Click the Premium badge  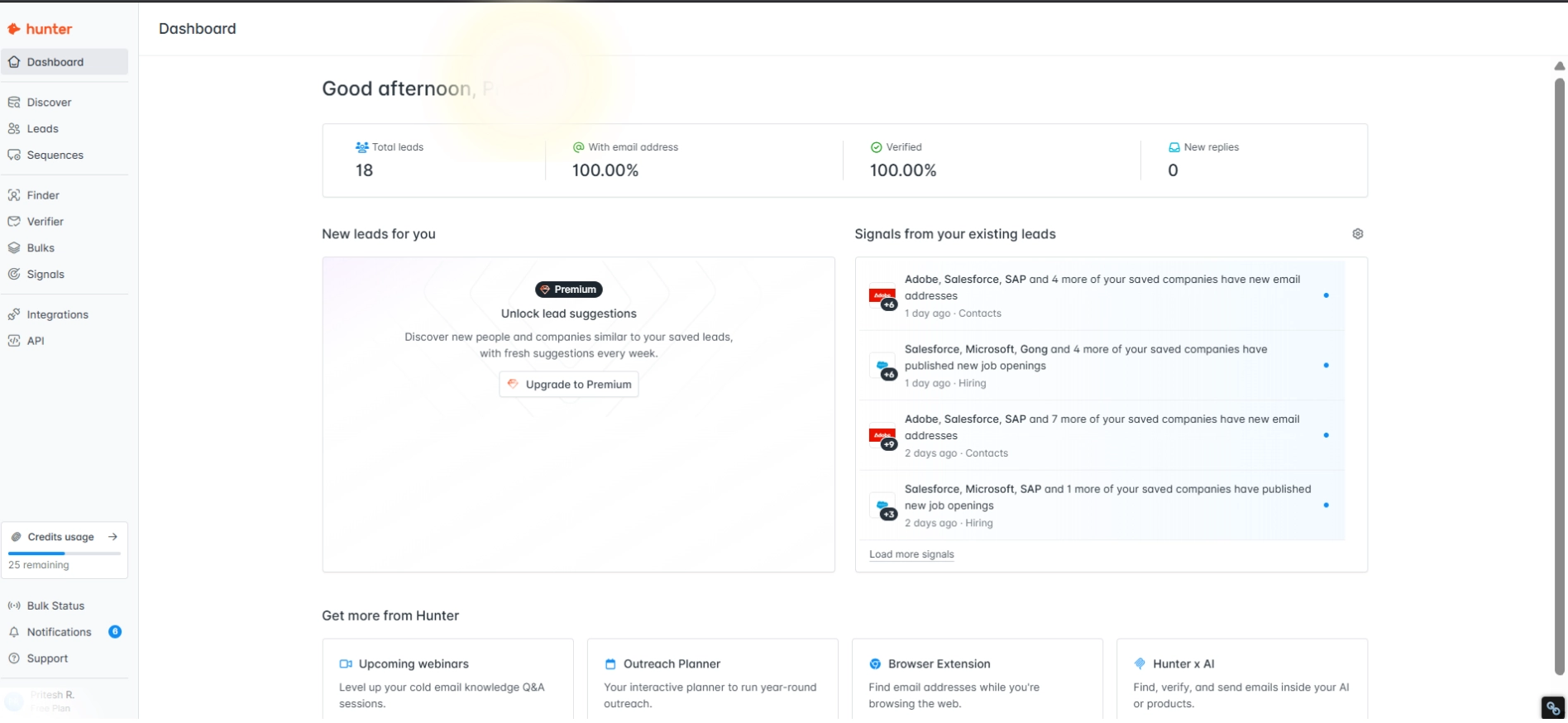tap(569, 290)
